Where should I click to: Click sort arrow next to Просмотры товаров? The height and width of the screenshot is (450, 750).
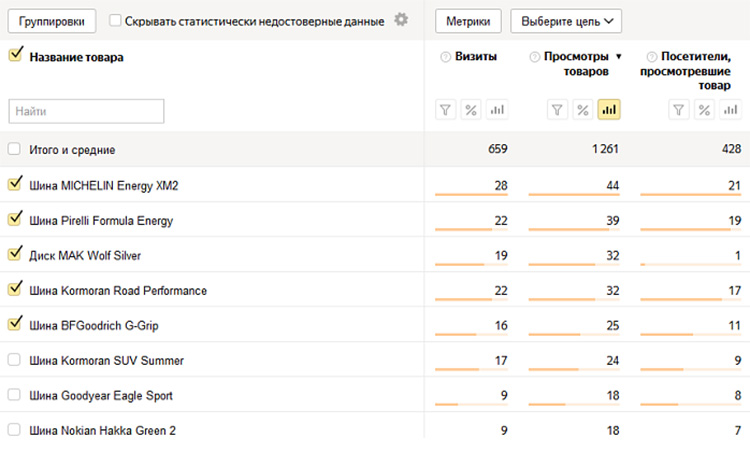(x=619, y=57)
